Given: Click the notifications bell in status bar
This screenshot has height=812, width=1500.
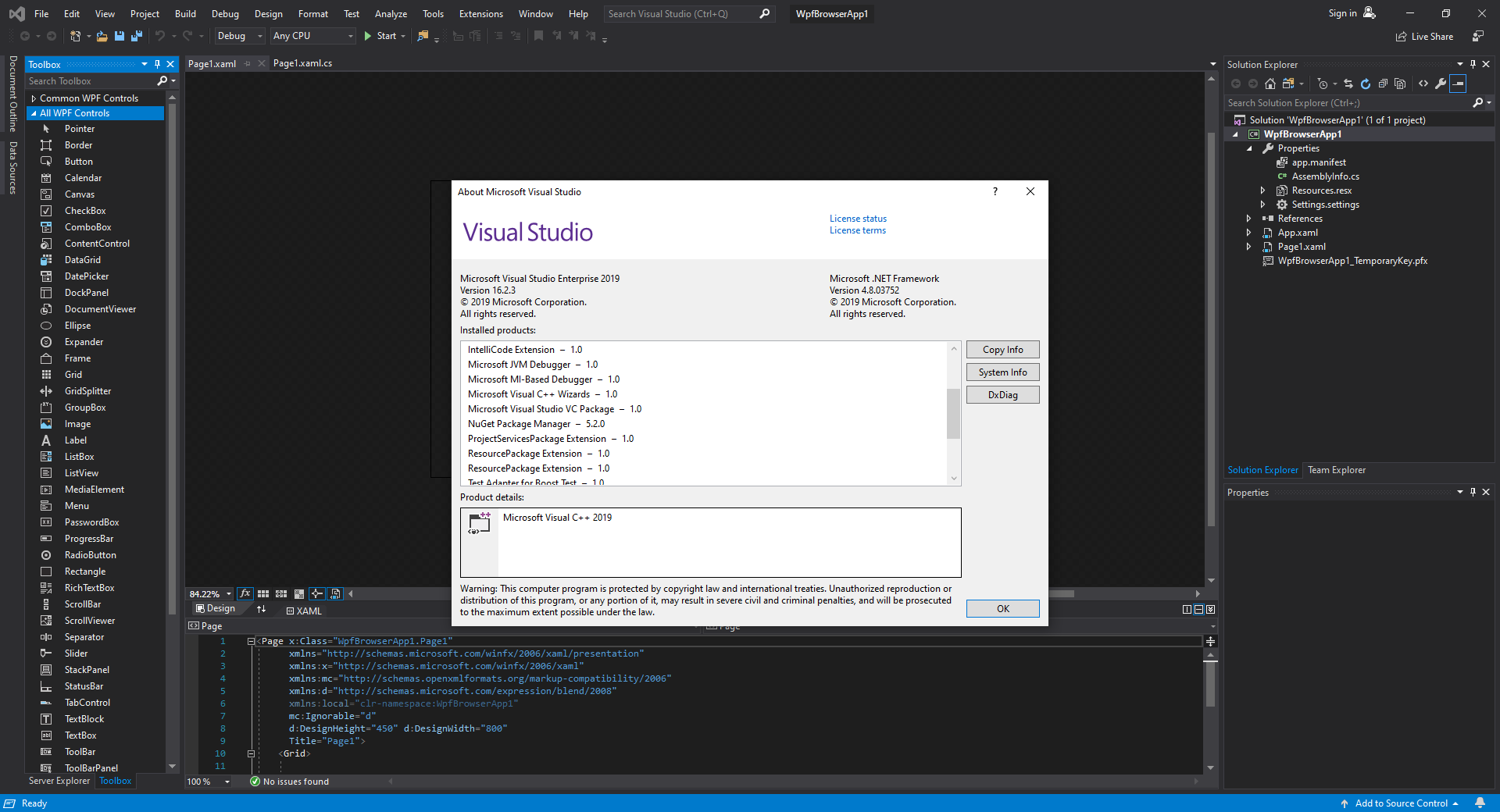Looking at the screenshot, I should click(1480, 803).
